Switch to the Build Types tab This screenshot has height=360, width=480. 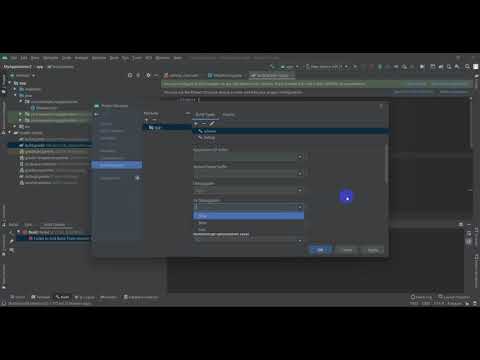pos(205,114)
